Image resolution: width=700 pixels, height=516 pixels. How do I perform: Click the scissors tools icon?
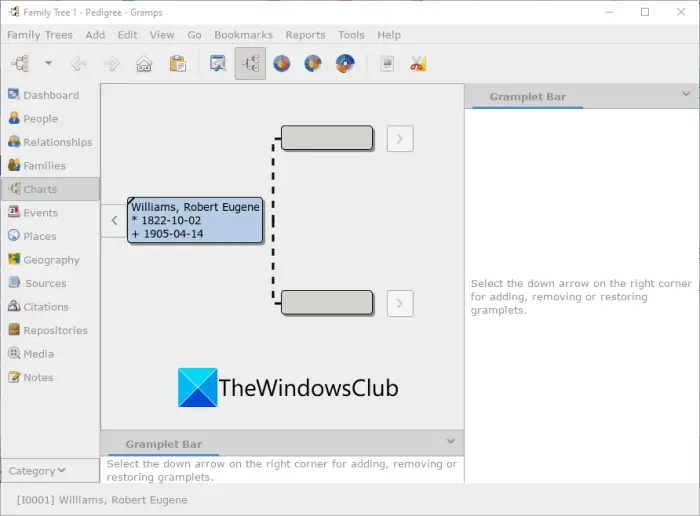[418, 63]
